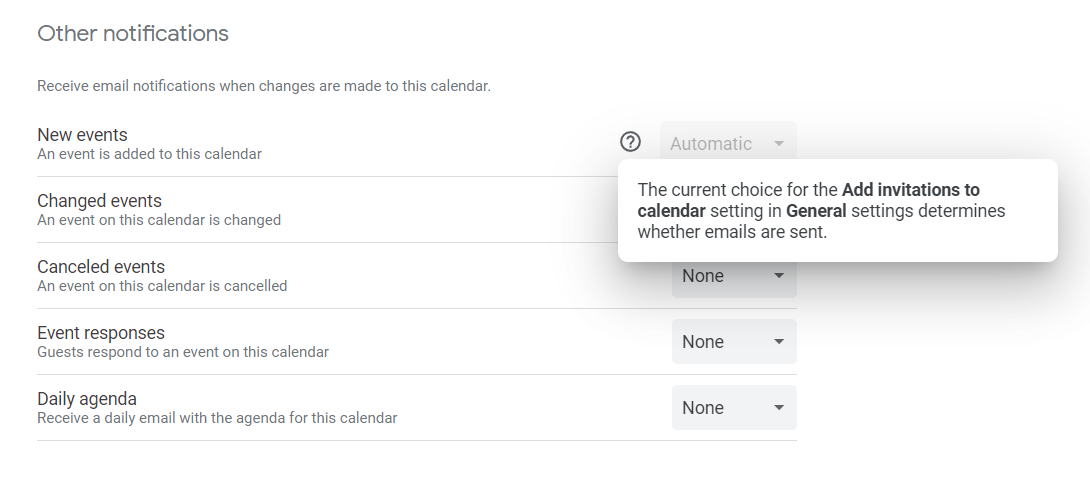Click the Canceled events dropdown arrow icon
This screenshot has height=490, width=1090.
(x=779, y=276)
